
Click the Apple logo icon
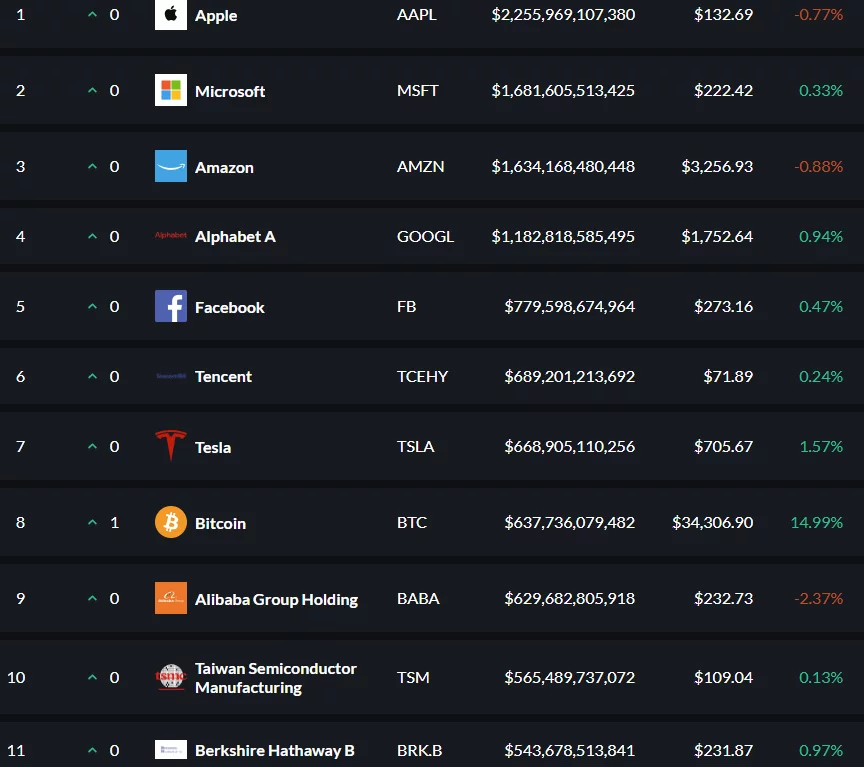(x=170, y=15)
